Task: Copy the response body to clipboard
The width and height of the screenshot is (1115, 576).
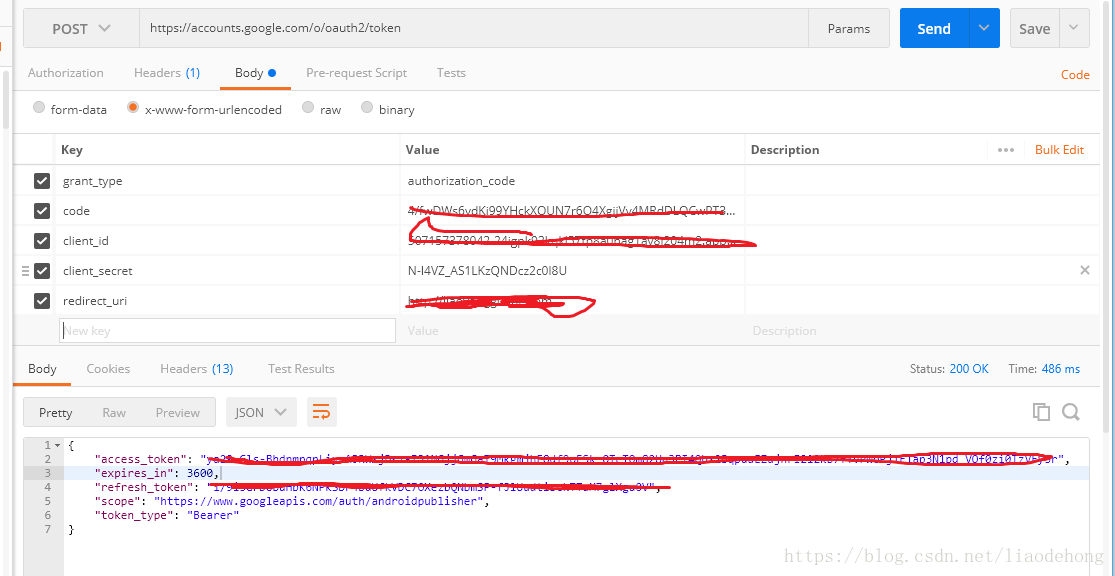Action: click(x=1041, y=412)
